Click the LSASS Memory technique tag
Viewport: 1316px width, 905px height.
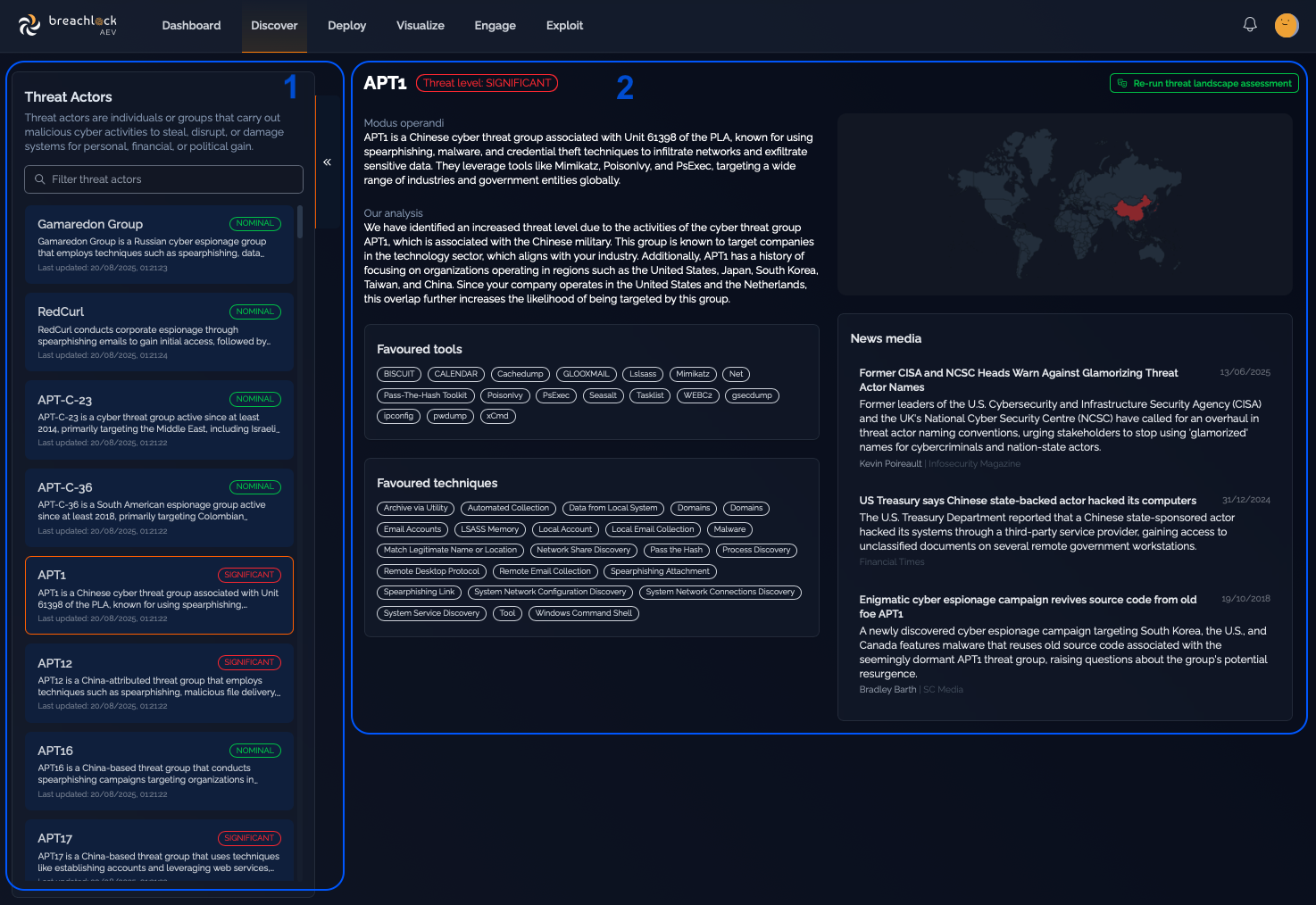[490, 529]
